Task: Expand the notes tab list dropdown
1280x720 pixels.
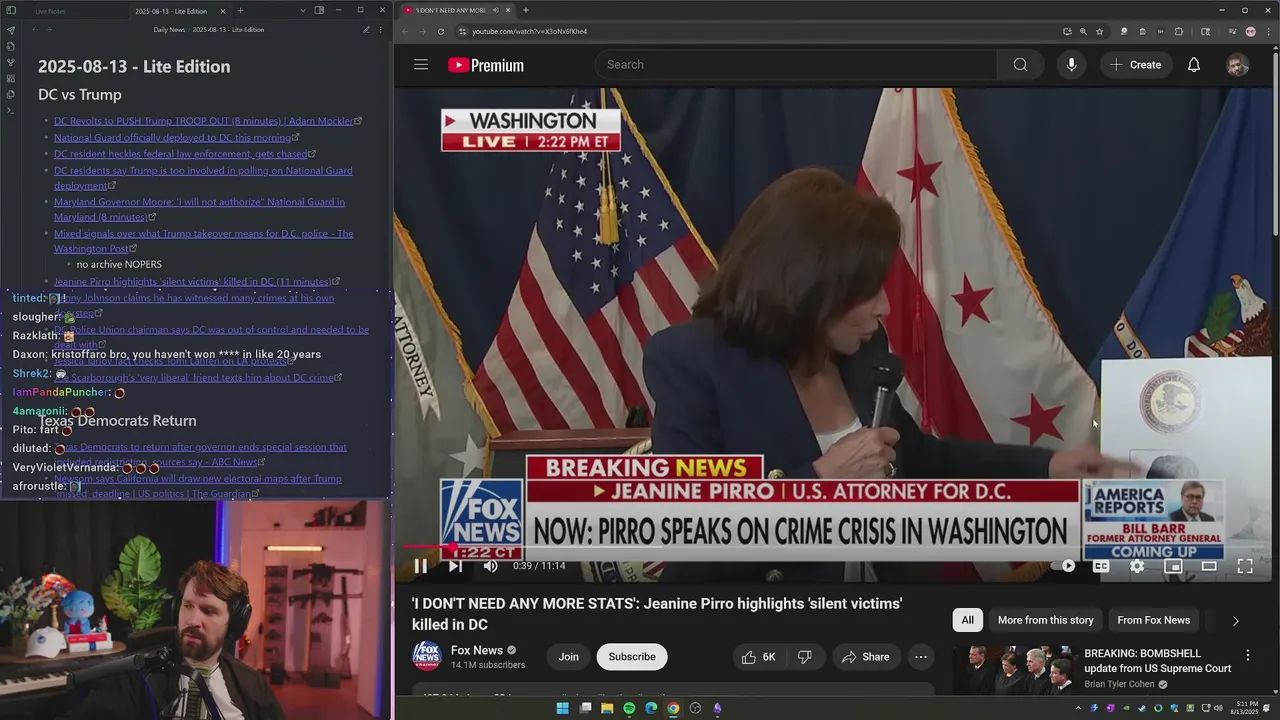Action: click(x=303, y=10)
